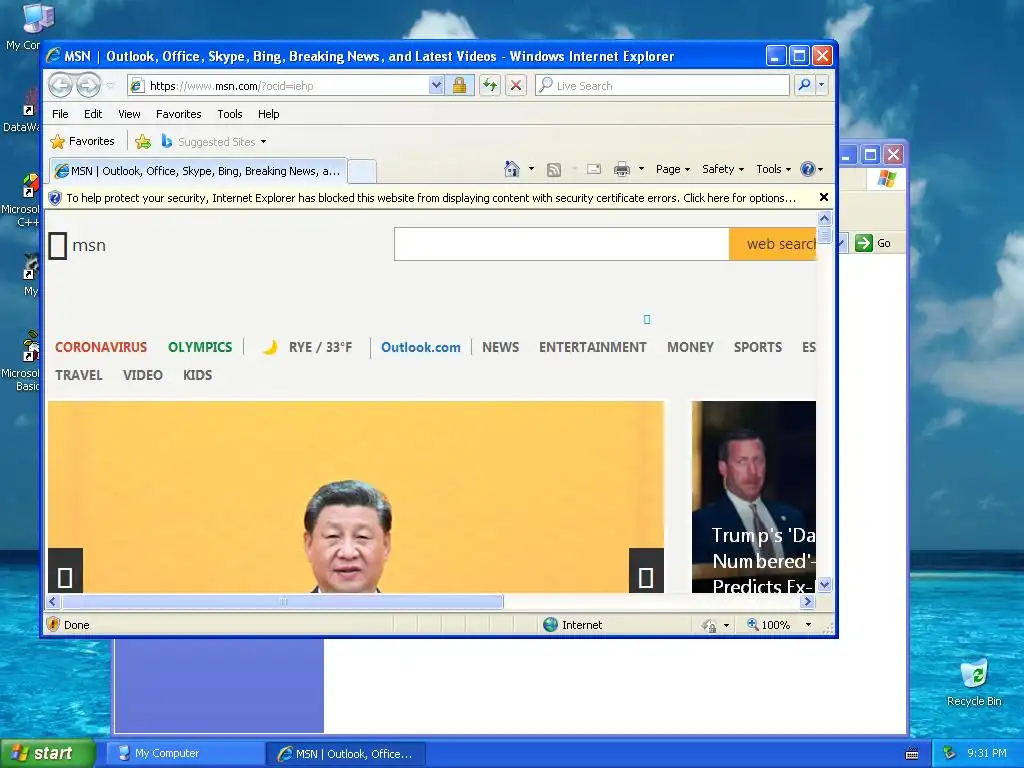1024x768 pixels.
Task: Open the search provider dropdown arrow
Action: (822, 85)
